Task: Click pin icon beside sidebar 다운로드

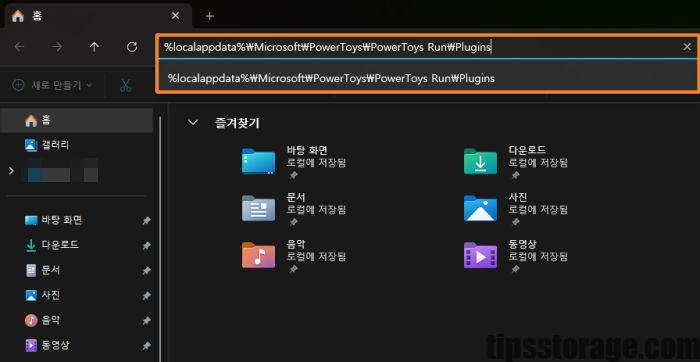Action: pos(146,245)
